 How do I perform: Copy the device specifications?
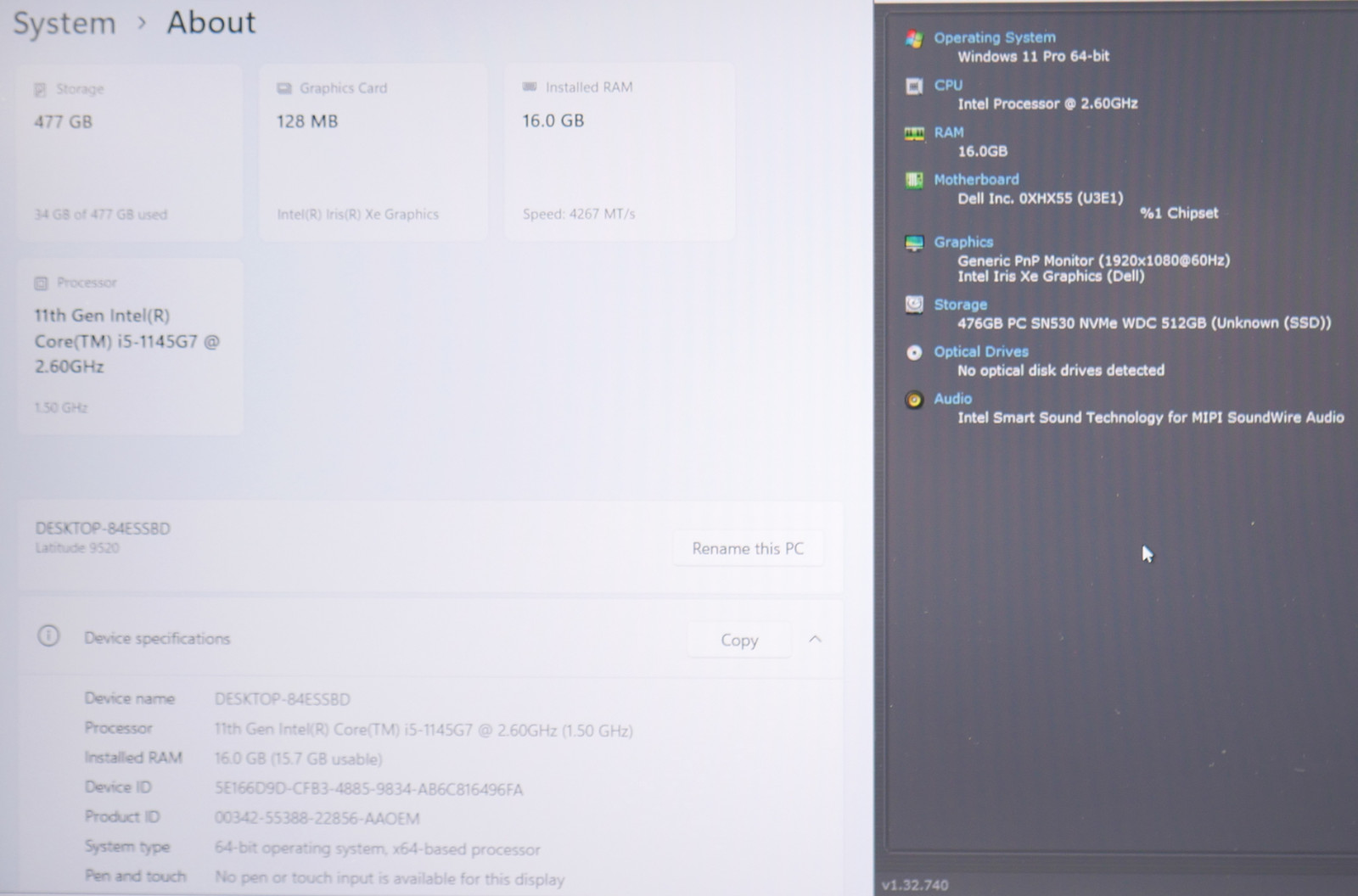tap(738, 640)
